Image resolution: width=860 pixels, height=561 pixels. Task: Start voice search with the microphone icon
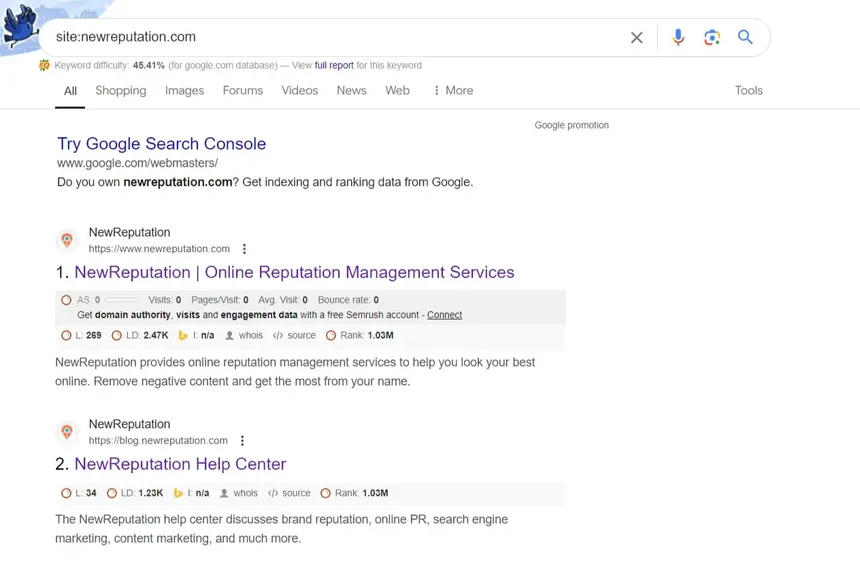[x=678, y=37]
